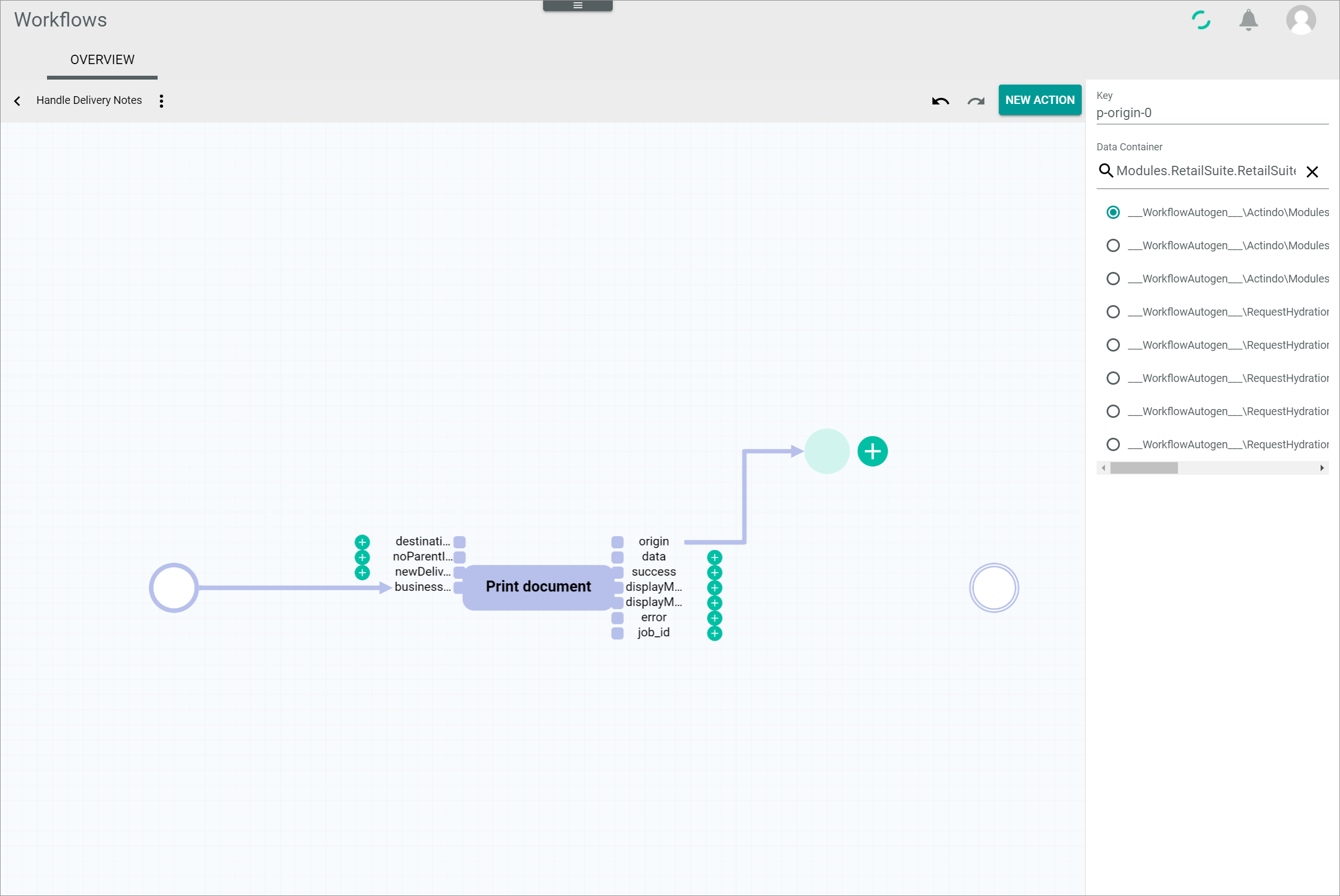Select the noParentI... input port square
Image resolution: width=1340 pixels, height=896 pixels.
point(459,557)
